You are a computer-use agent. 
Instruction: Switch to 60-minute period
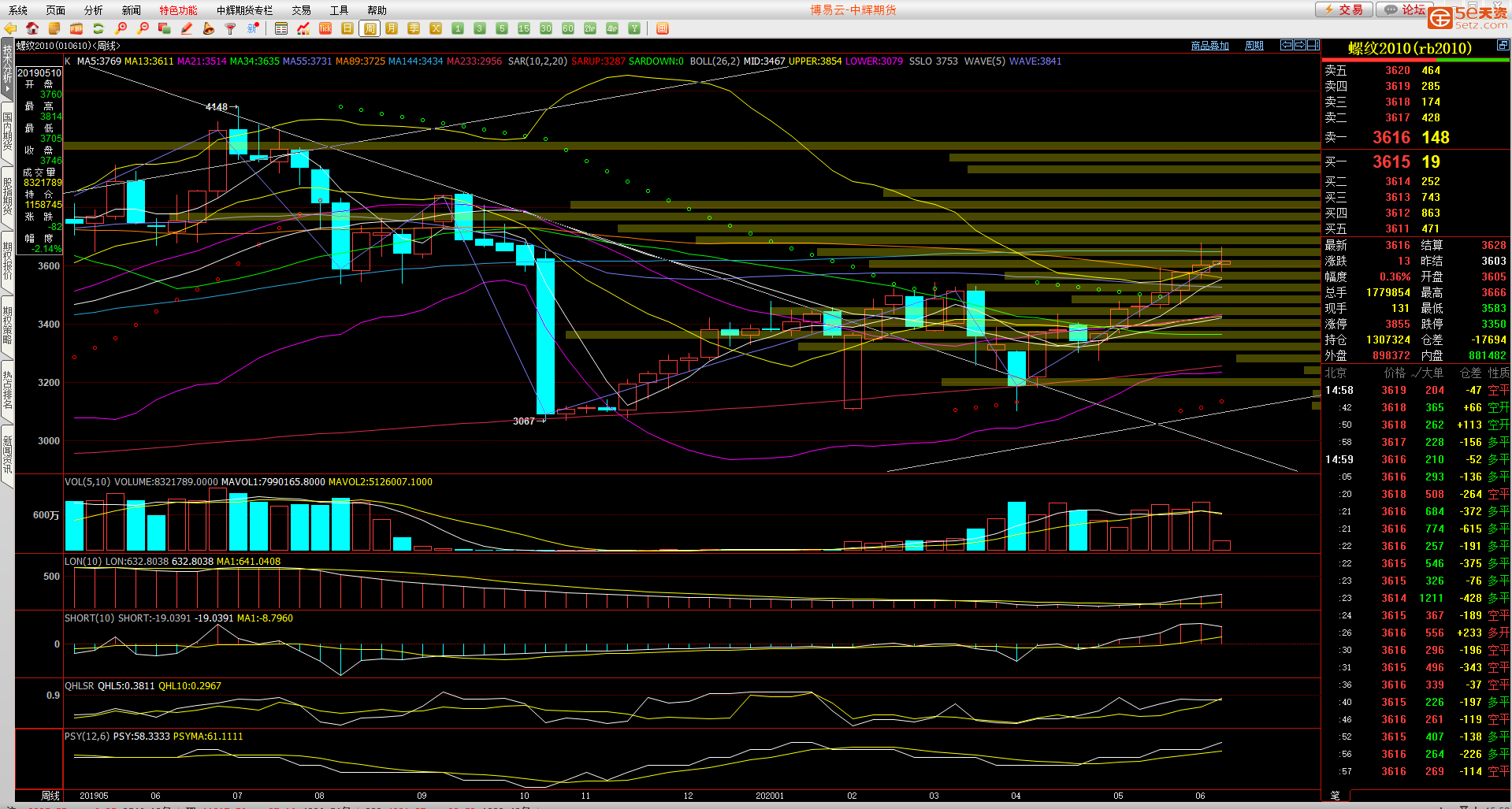tap(568, 28)
